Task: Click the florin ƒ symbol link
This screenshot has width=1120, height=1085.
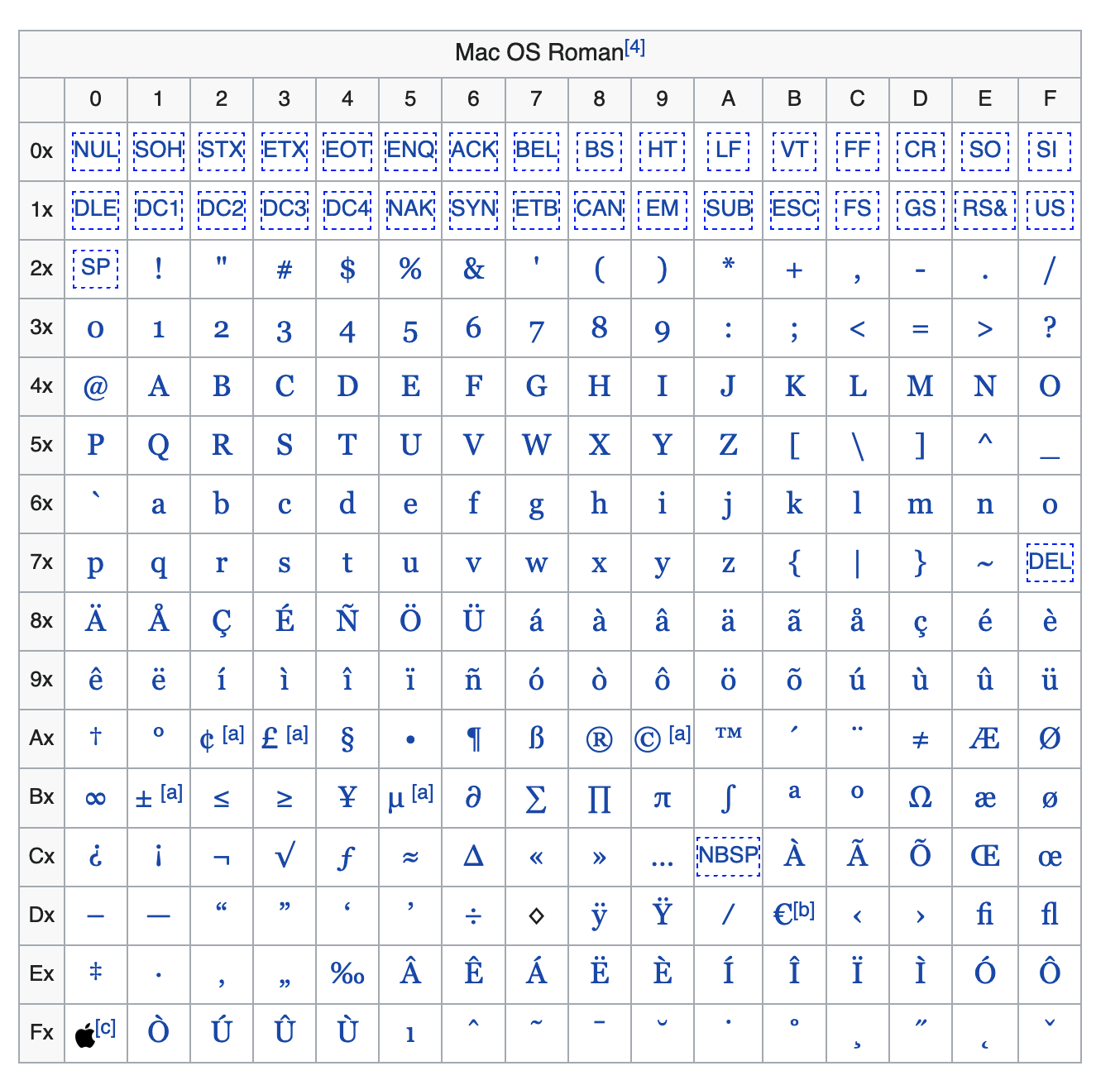Action: pyautogui.click(x=347, y=858)
